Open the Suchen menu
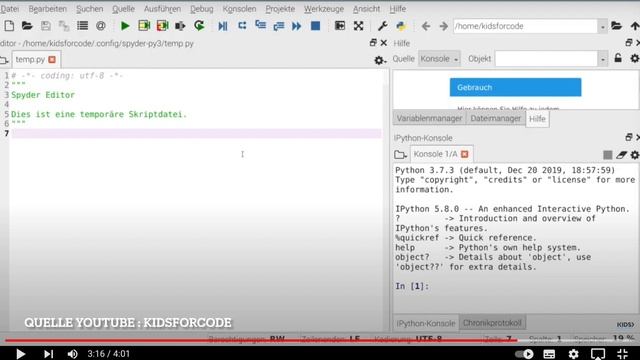640x360 pixels. [x=89, y=9]
